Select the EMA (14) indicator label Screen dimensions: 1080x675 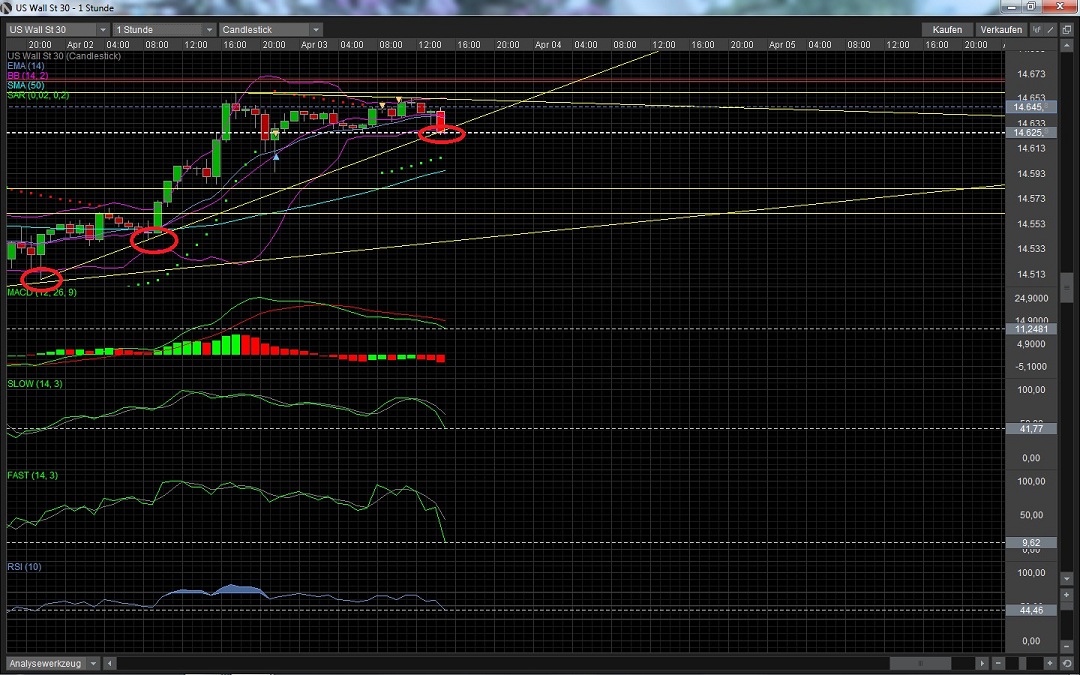(25, 65)
